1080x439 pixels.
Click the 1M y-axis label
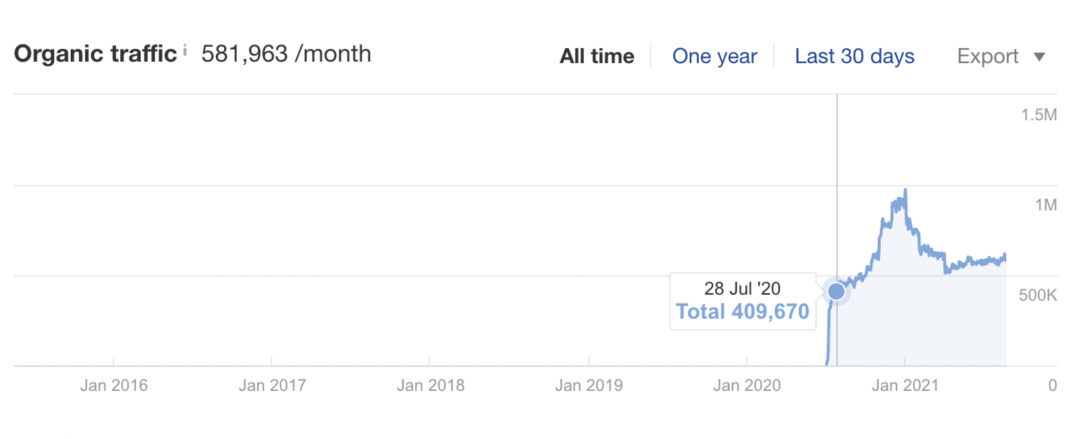pyautogui.click(x=1045, y=205)
